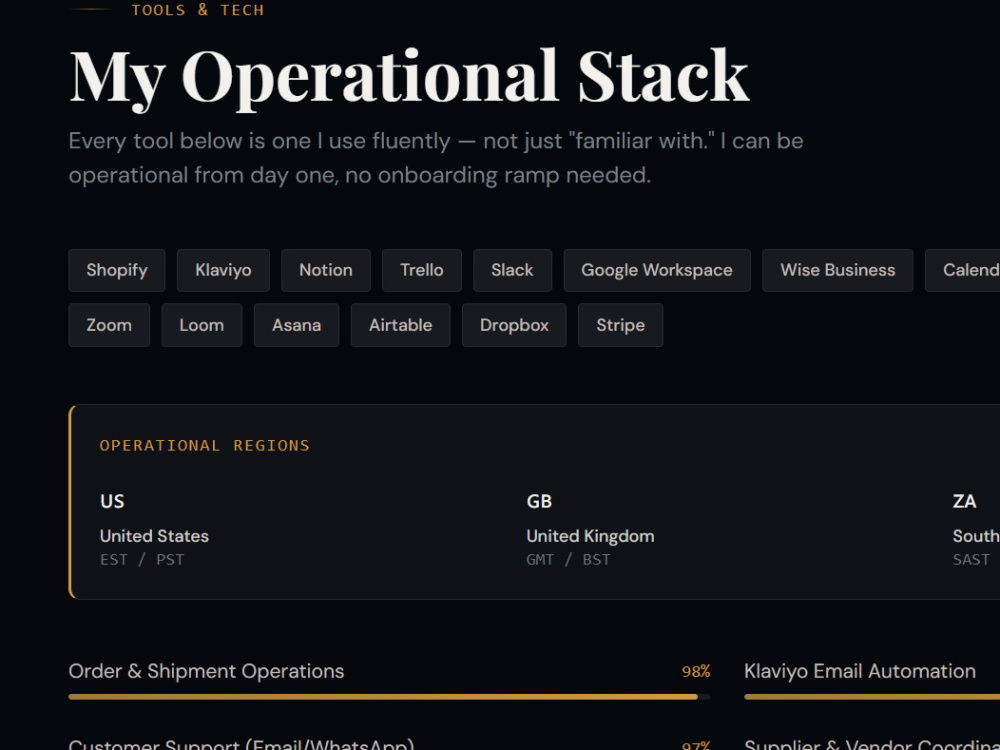Click the 'EST / PST' timezone text

tap(142, 559)
